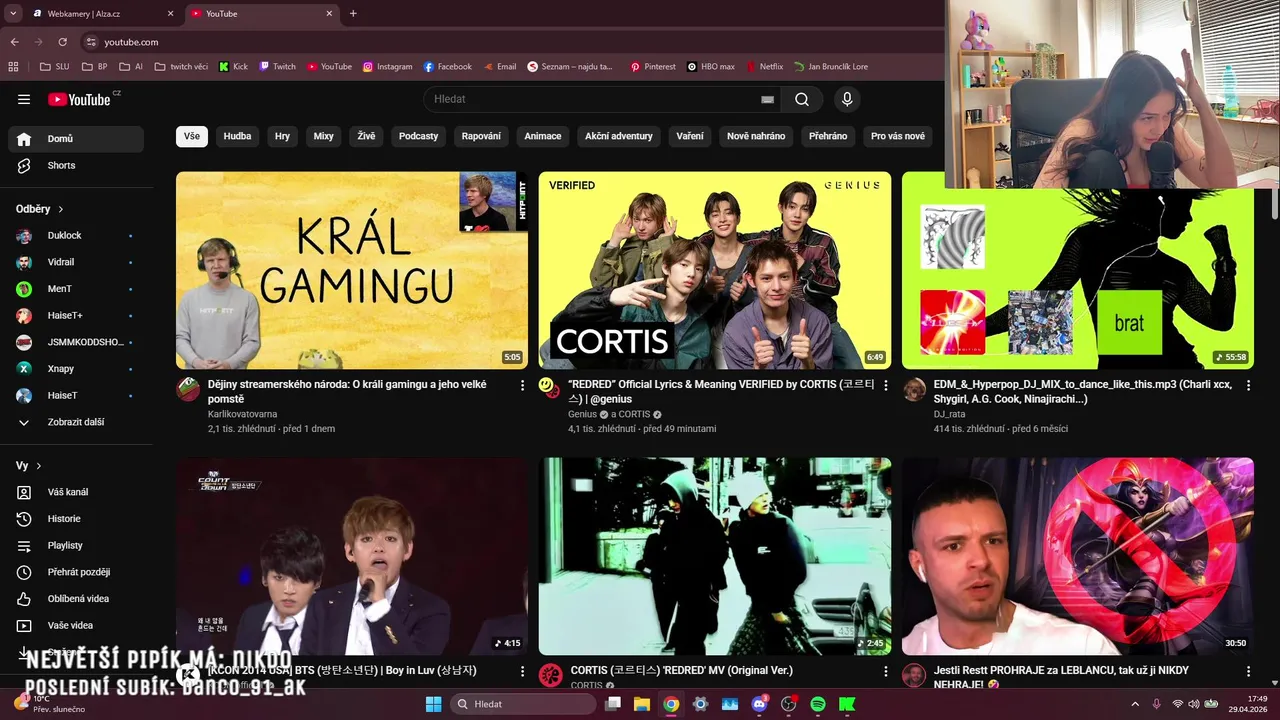Open the SLU bookmarks folder
This screenshot has height=720, width=1280.
pos(55,67)
